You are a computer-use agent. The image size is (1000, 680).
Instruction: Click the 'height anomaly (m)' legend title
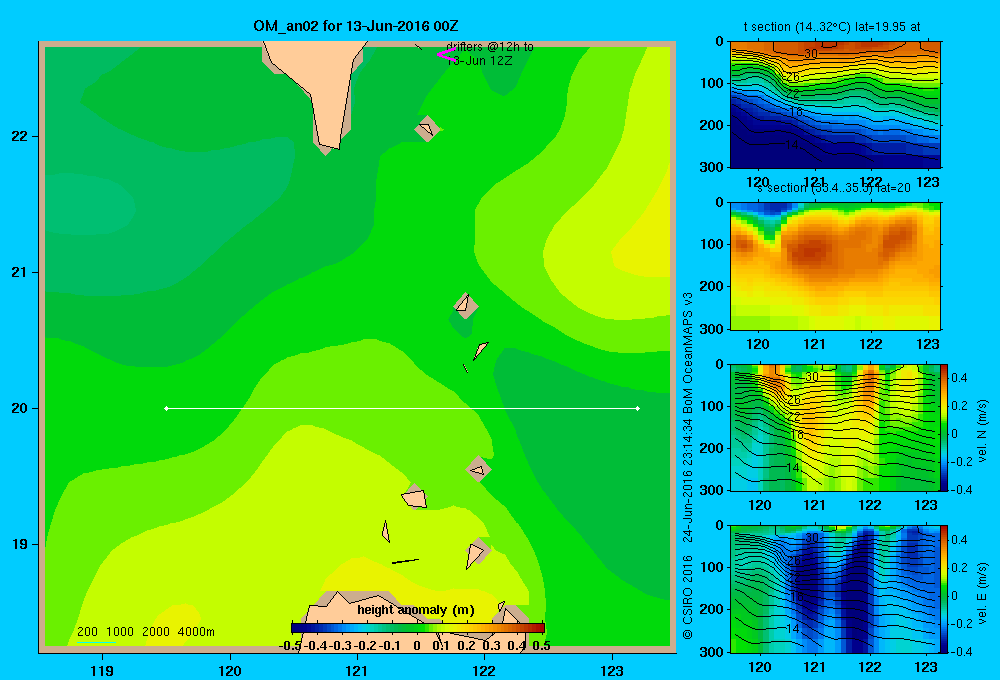pyautogui.click(x=416, y=610)
